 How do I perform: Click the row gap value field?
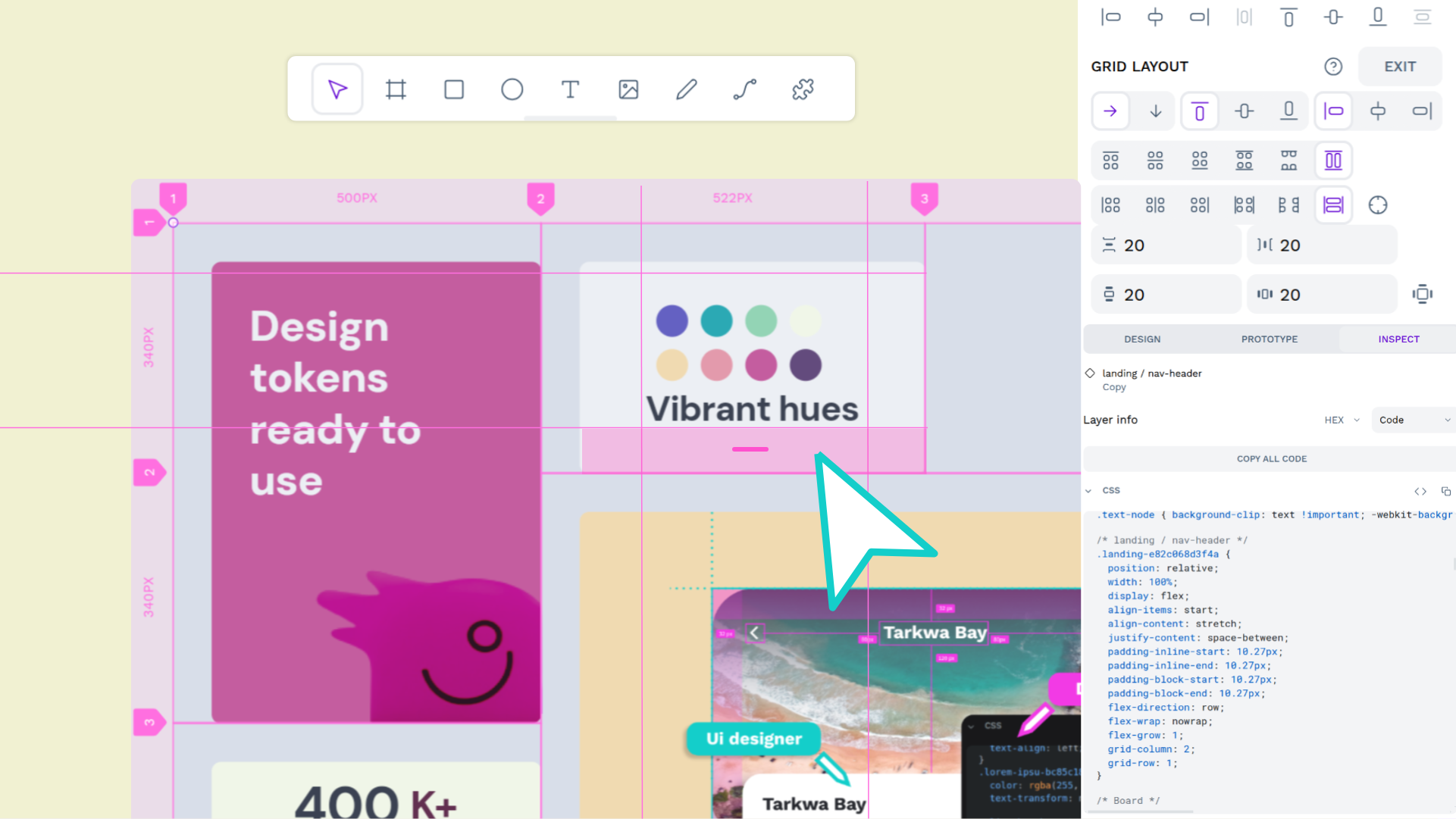click(x=1166, y=245)
